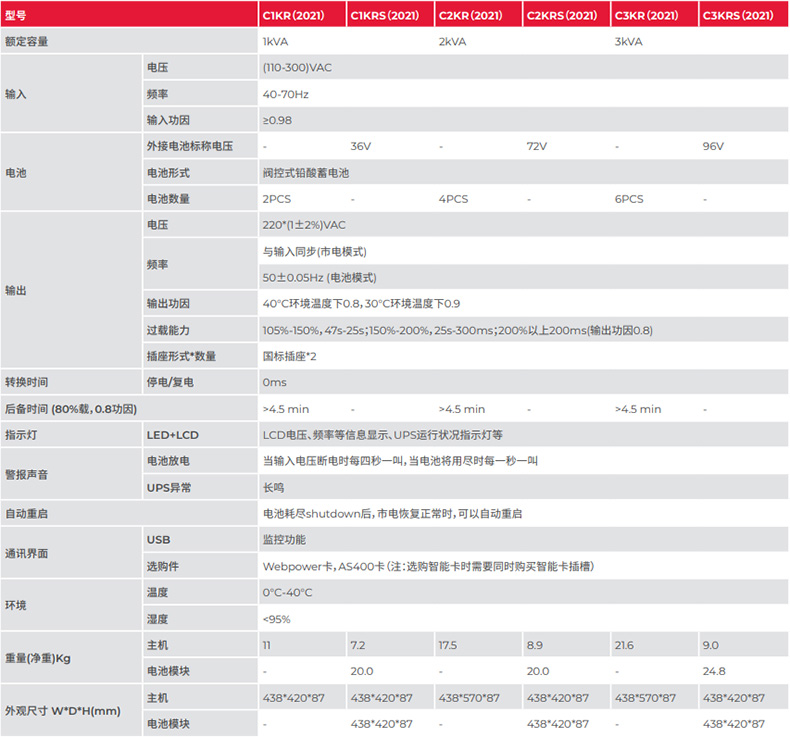790x737 pixels.
Task: Click the 21.6 main unit weight value
Action: [x=624, y=645]
